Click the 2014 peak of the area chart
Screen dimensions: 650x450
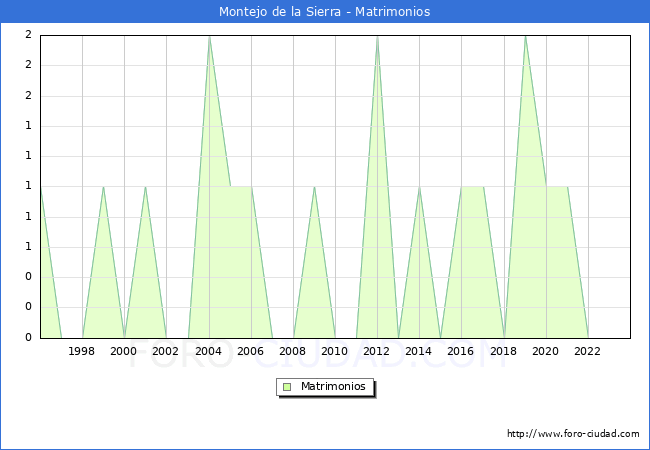pyautogui.click(x=420, y=187)
